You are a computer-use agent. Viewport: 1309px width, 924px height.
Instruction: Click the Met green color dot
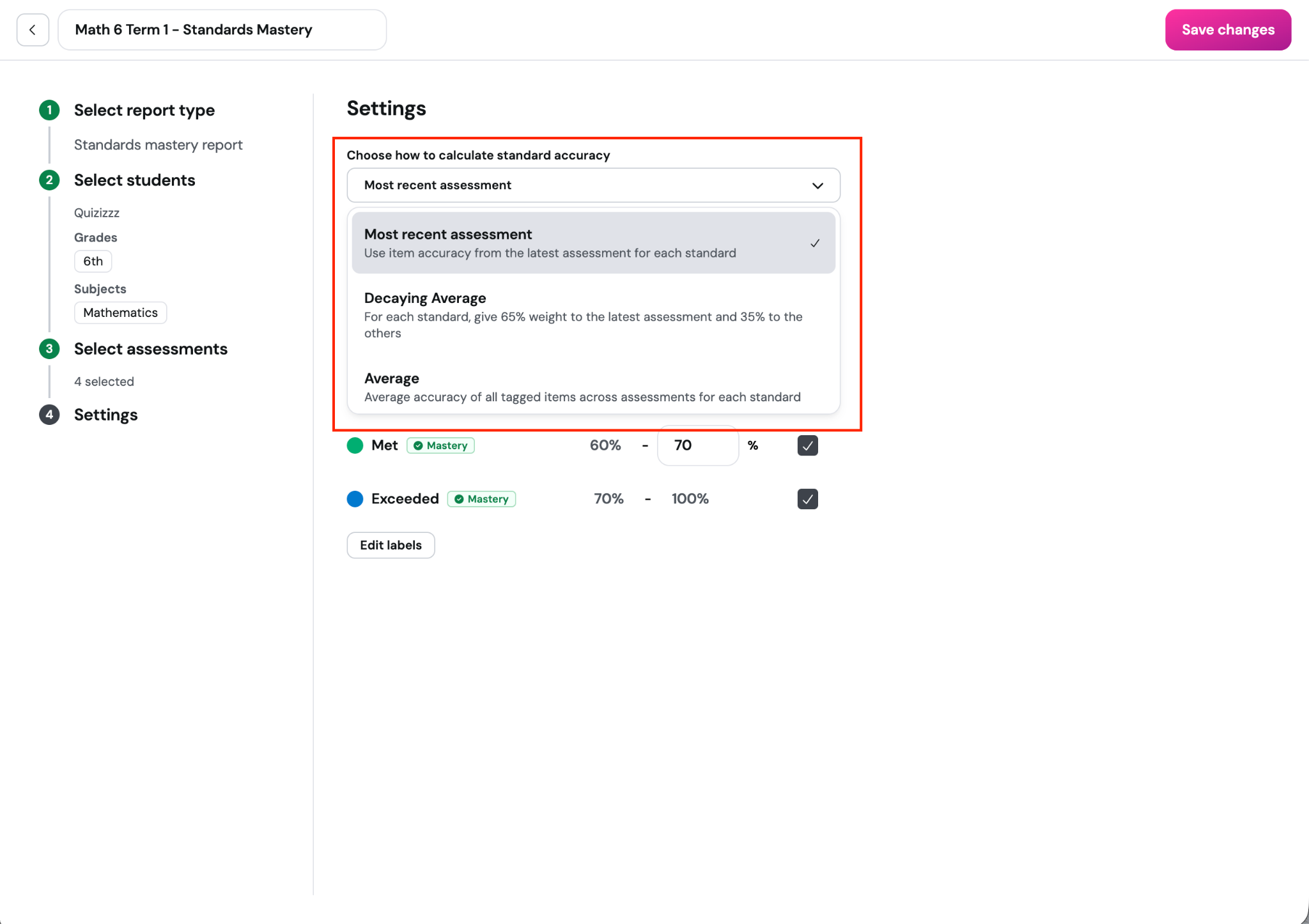355,445
